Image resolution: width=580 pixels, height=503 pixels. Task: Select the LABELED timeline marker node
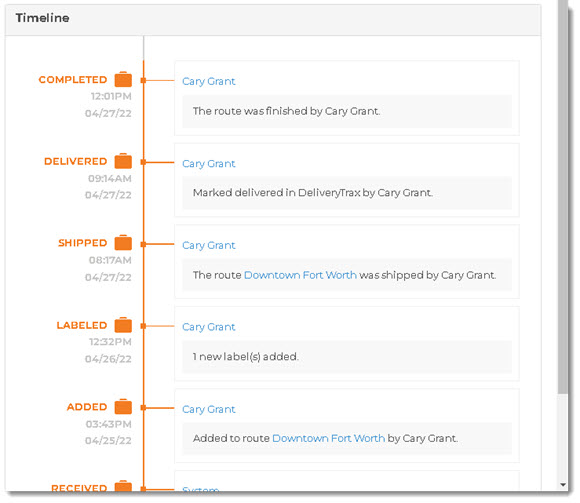144,326
